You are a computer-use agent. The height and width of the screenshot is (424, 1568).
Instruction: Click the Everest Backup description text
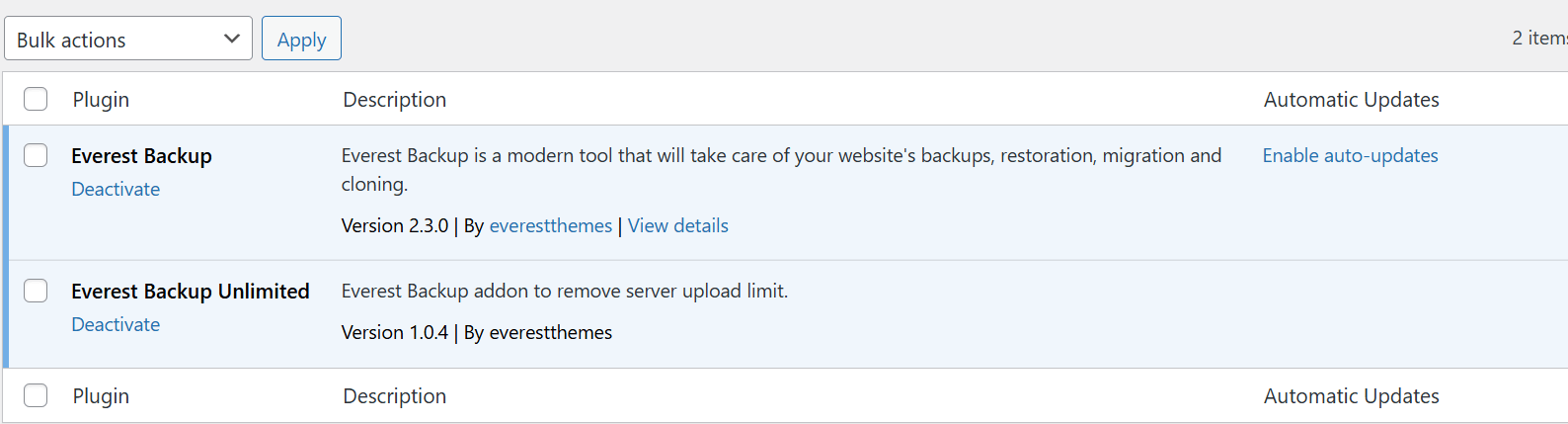click(781, 169)
